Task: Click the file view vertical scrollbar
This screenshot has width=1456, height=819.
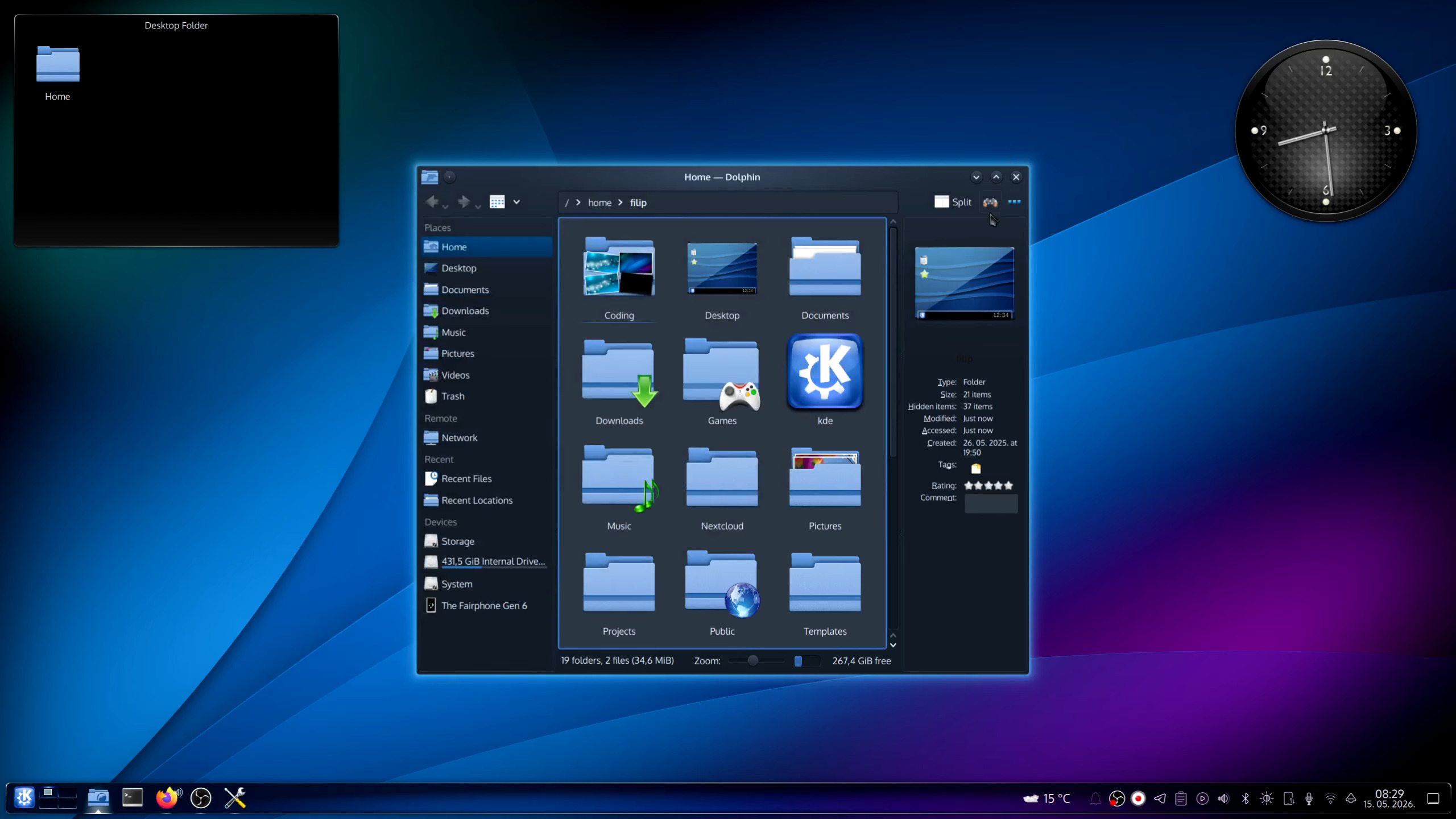Action: (x=893, y=341)
